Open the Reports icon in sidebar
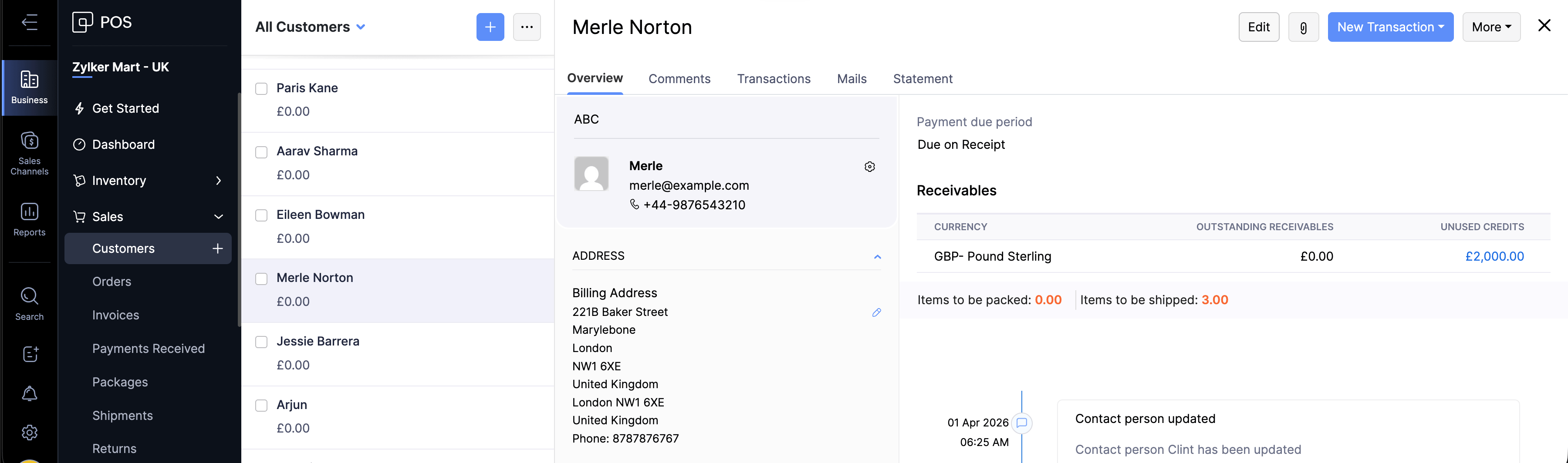 pyautogui.click(x=29, y=219)
